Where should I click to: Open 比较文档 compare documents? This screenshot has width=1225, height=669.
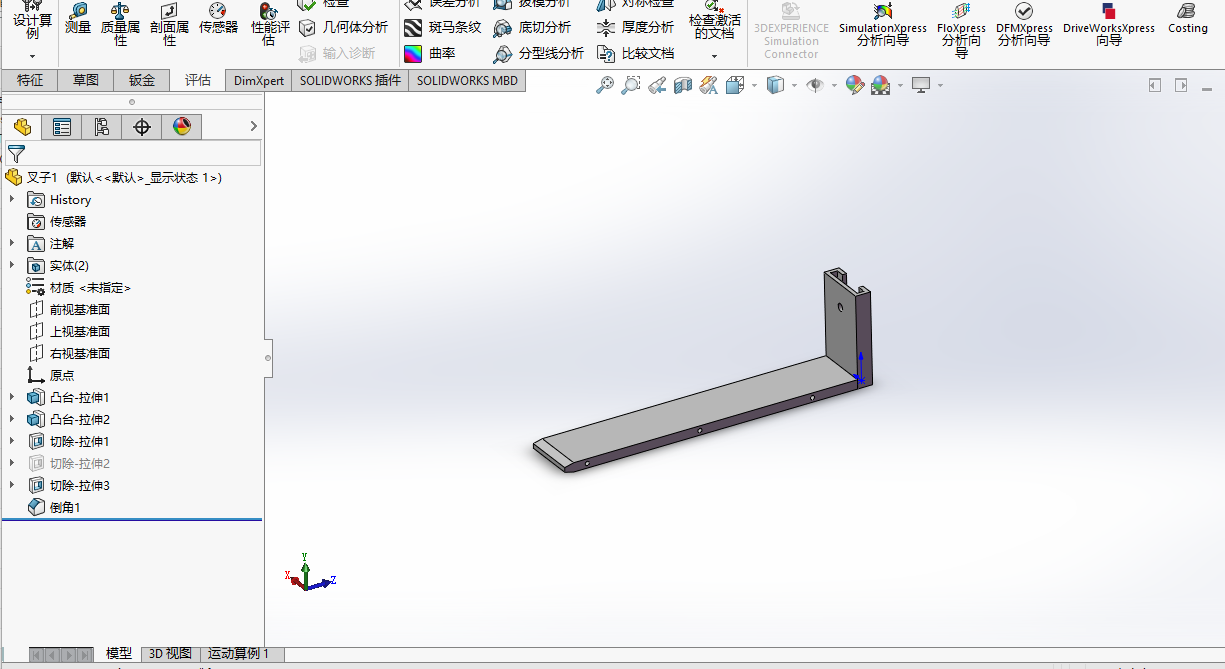point(635,53)
